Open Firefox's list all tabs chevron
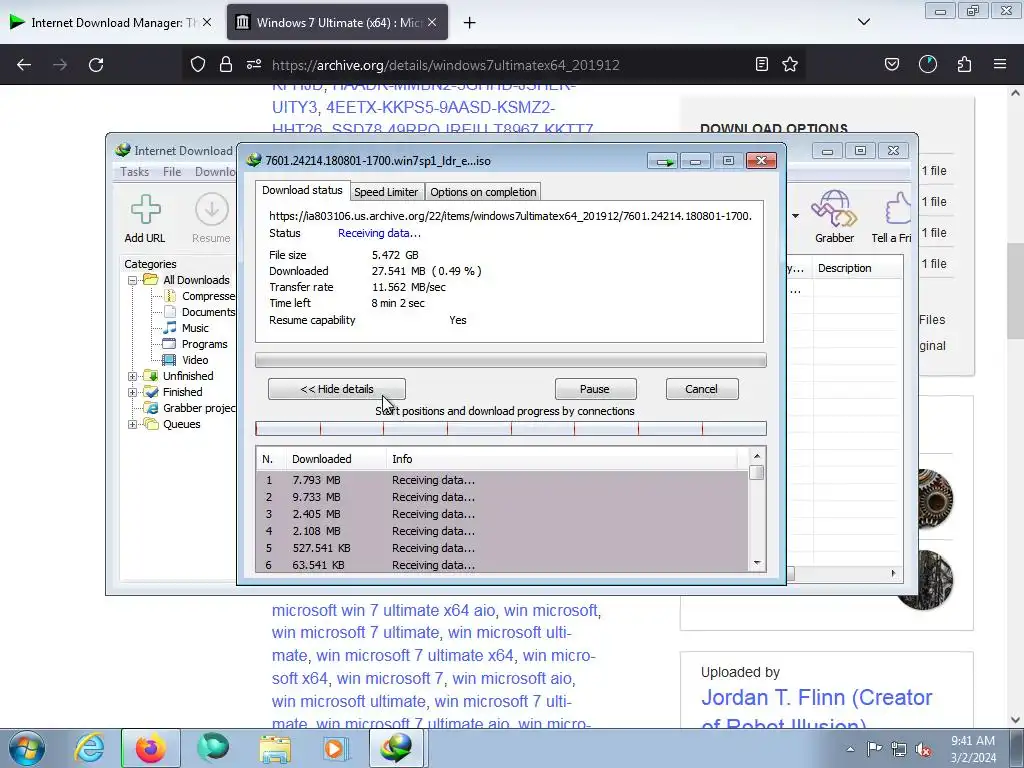Screen dimensions: 1024x768 [x=863, y=22]
